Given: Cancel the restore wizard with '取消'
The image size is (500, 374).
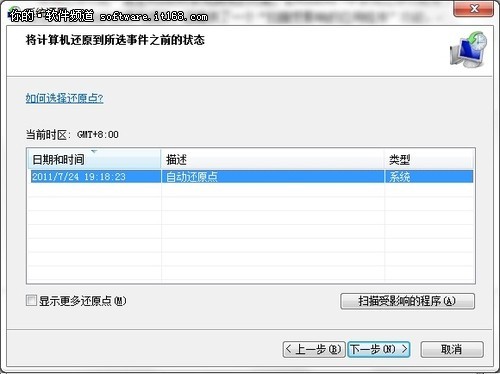Looking at the screenshot, I should point(452,349).
